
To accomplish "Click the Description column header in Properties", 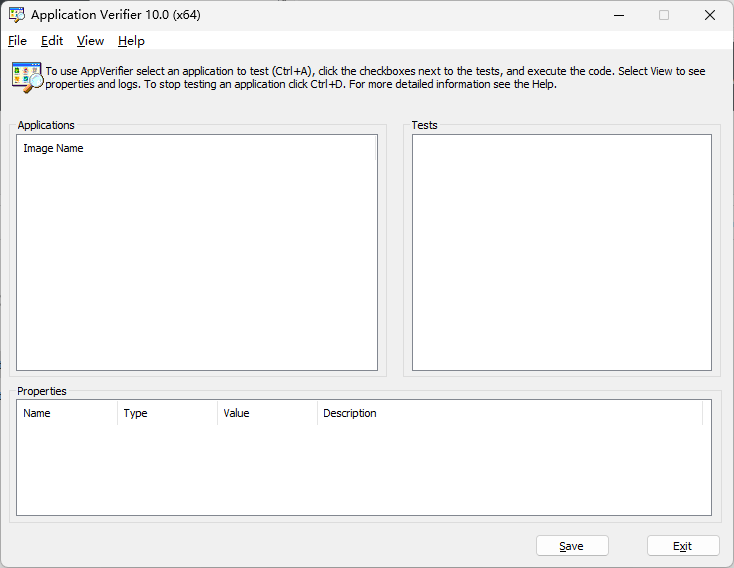I will [510, 413].
